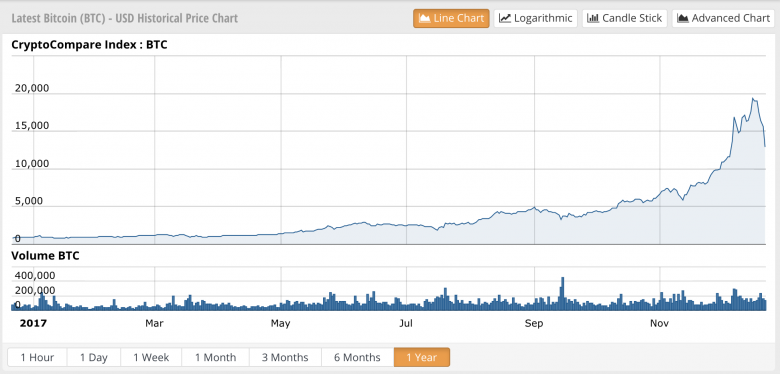Click the chart title 'Latest Bitcoin (BTC) - USD Historical Price Chart'
The height and width of the screenshot is (374, 780).
pyautogui.click(x=124, y=19)
